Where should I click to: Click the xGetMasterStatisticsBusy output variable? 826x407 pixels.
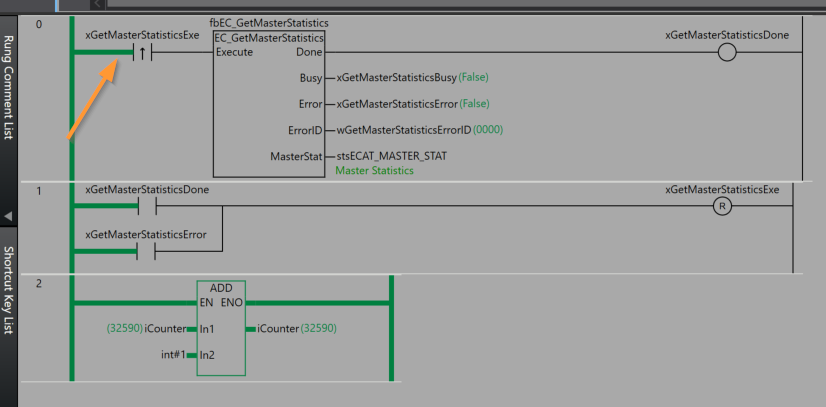[396, 77]
